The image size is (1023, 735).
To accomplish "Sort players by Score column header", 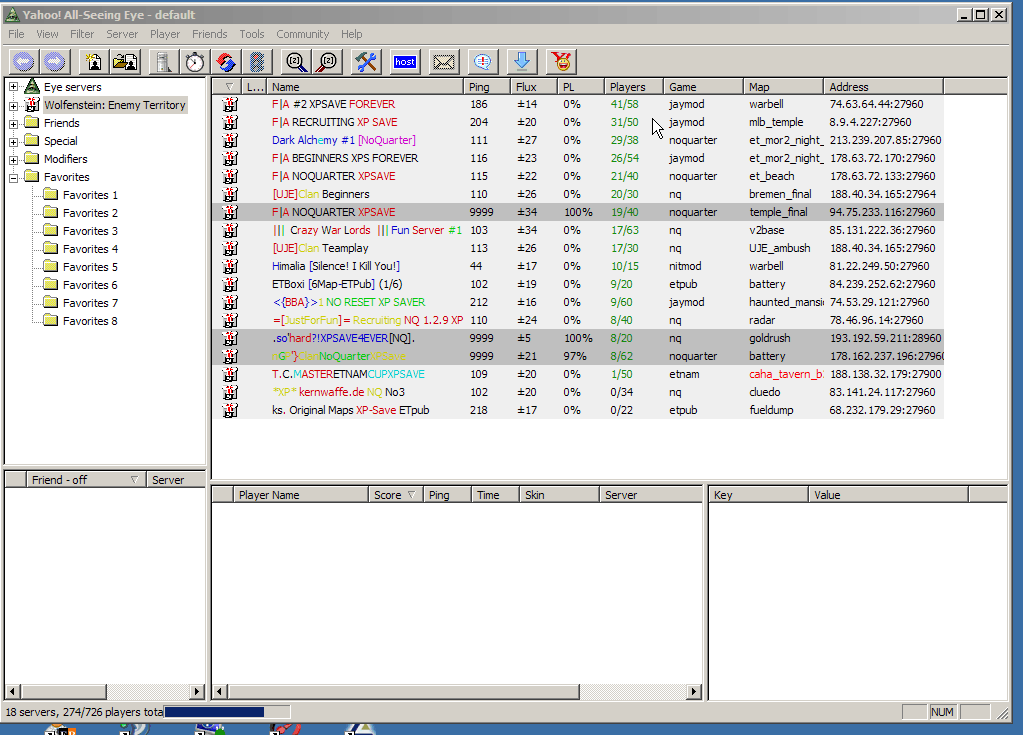I will point(395,495).
